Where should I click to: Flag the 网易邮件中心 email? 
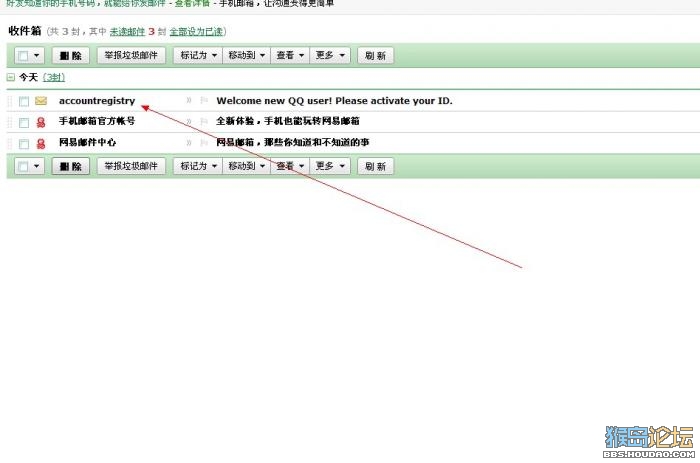(204, 143)
